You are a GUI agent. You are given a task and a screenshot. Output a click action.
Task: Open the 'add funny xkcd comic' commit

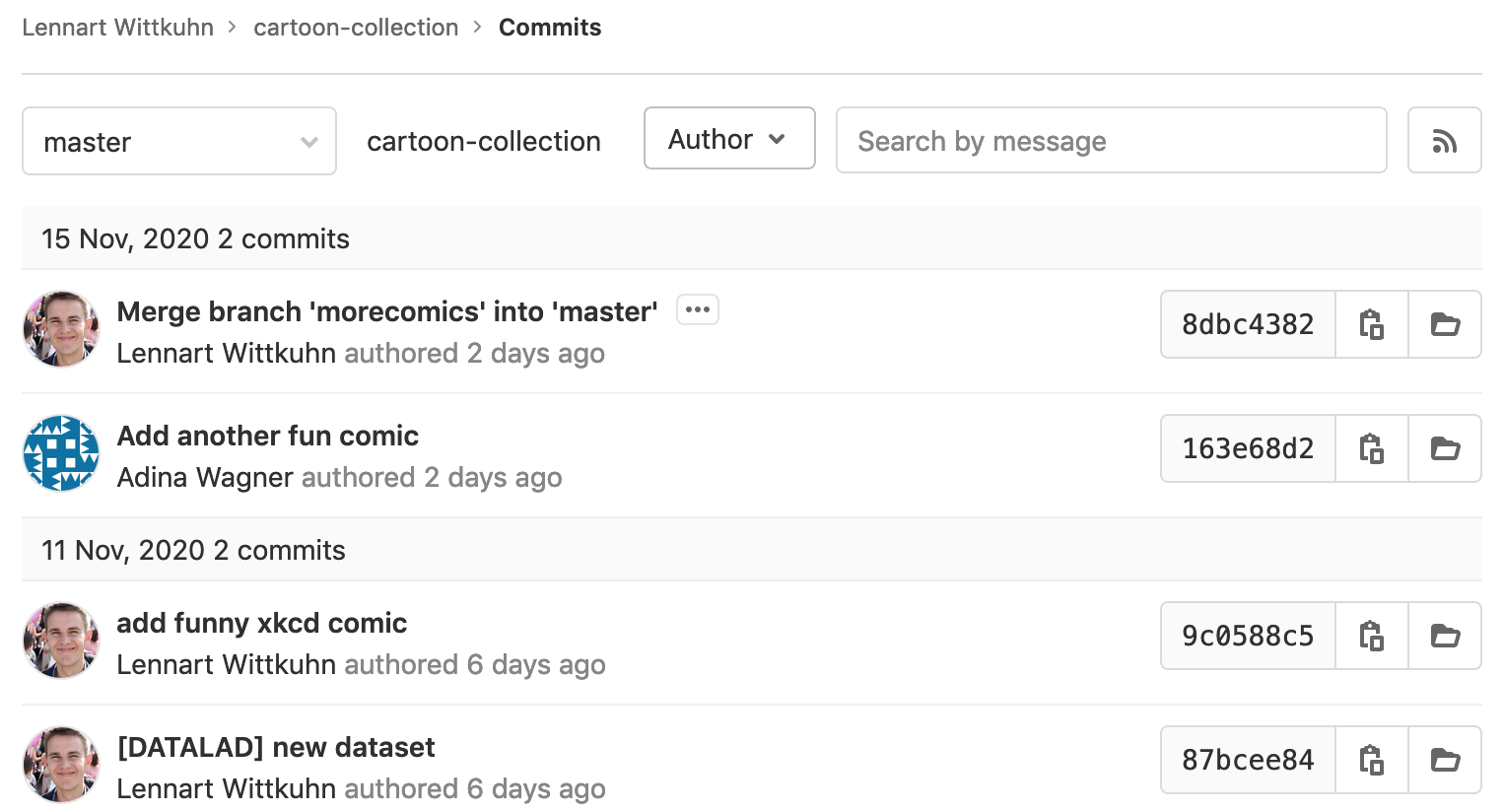261,623
